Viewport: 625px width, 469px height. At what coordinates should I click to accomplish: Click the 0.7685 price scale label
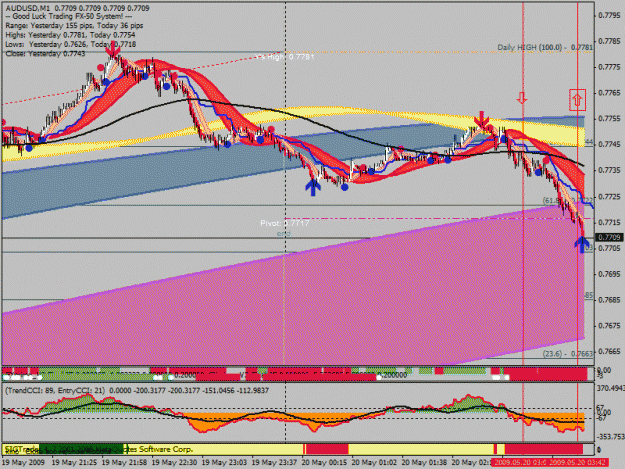click(x=609, y=300)
